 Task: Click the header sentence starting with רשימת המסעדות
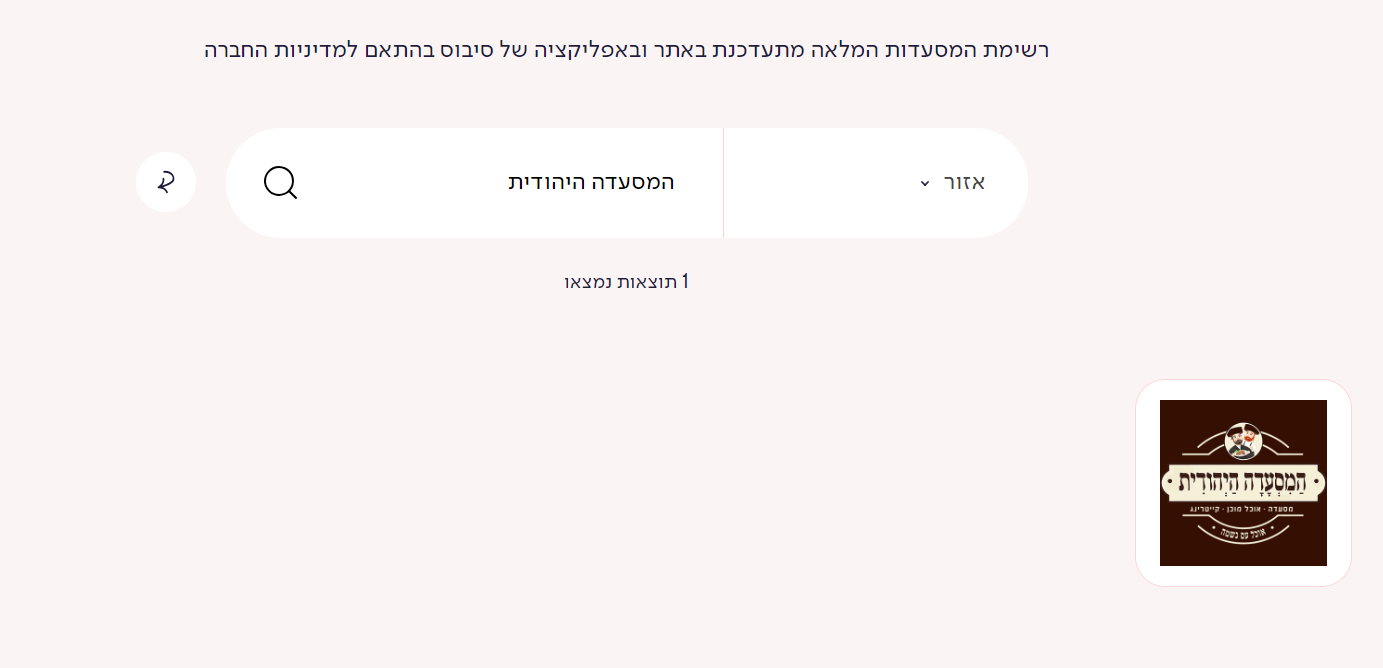(x=627, y=49)
